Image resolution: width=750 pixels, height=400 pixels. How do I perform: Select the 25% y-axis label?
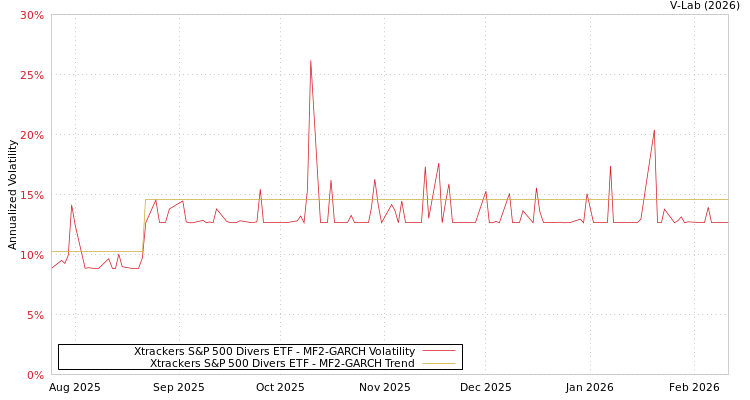pos(32,76)
